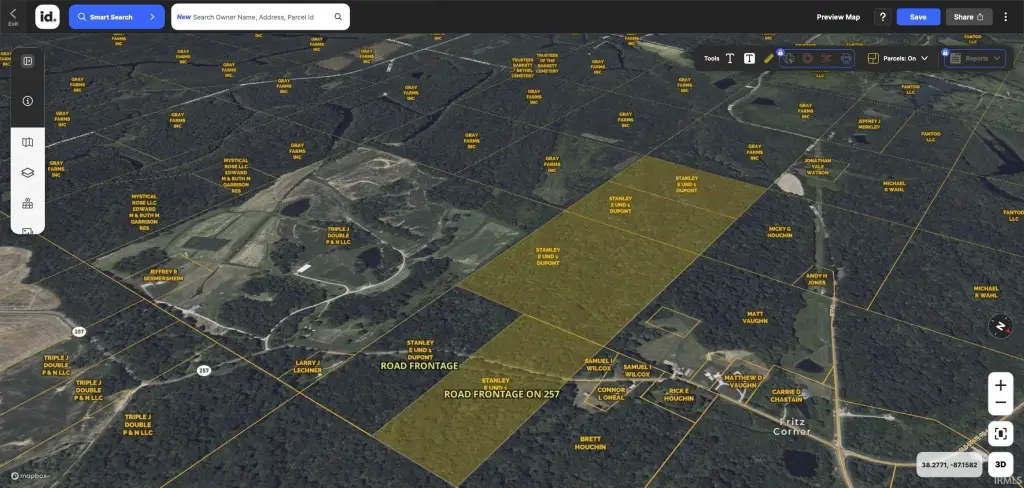This screenshot has width=1024, height=488.
Task: Open the Preview Map view
Action: pyautogui.click(x=838, y=17)
